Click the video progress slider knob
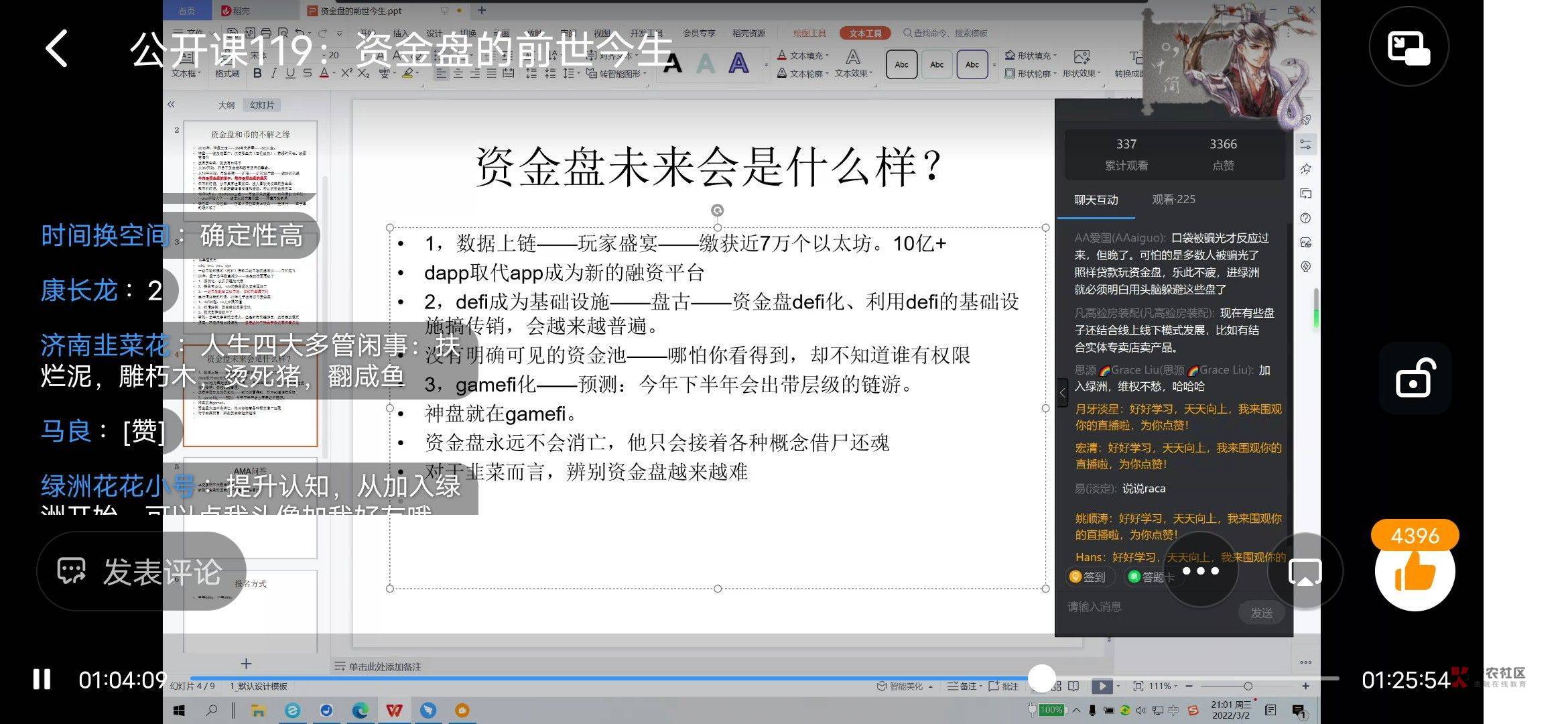 coord(1041,678)
